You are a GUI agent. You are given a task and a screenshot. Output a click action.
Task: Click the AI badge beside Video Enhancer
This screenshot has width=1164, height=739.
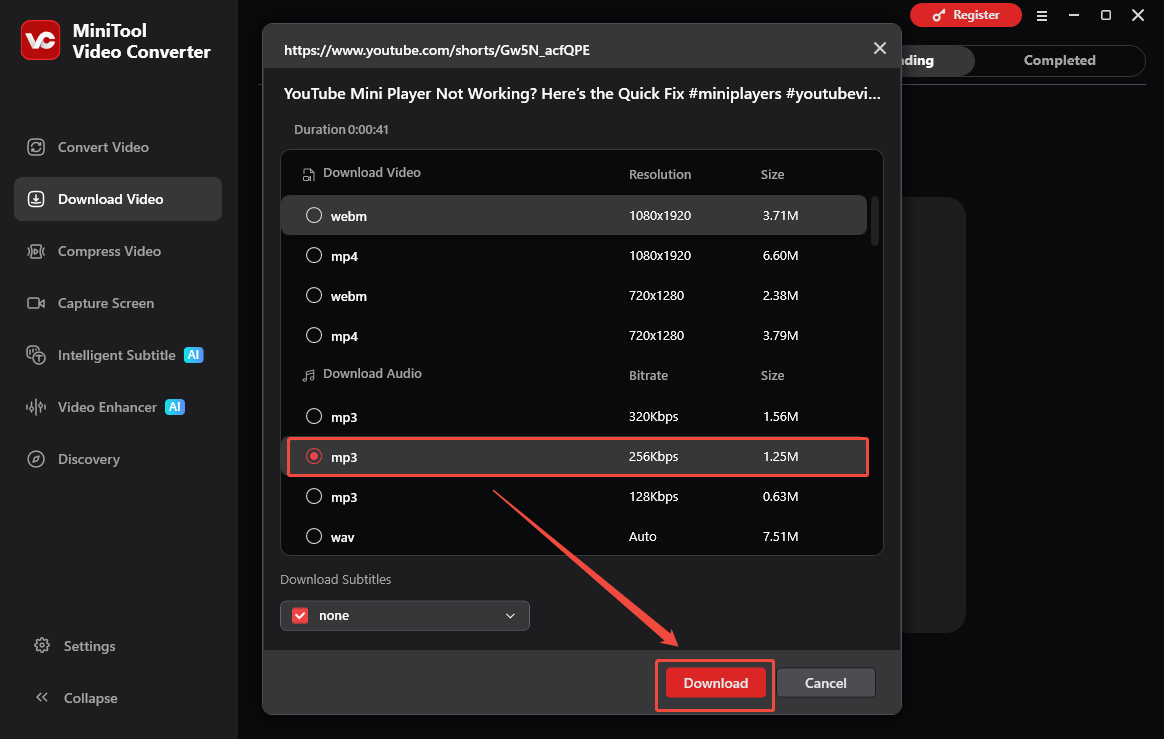[x=174, y=407]
